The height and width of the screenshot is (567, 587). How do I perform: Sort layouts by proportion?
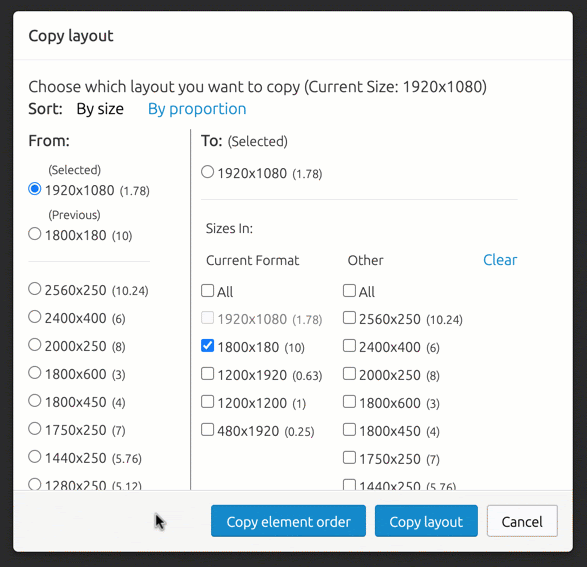click(x=197, y=109)
